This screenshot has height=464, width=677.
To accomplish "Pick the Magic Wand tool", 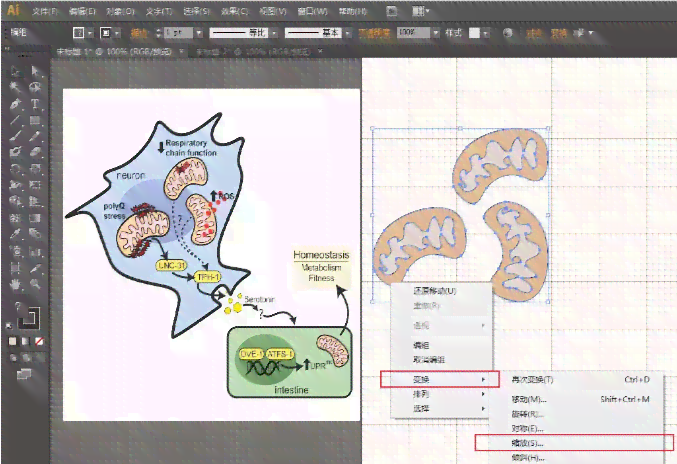I will pyautogui.click(x=15, y=88).
